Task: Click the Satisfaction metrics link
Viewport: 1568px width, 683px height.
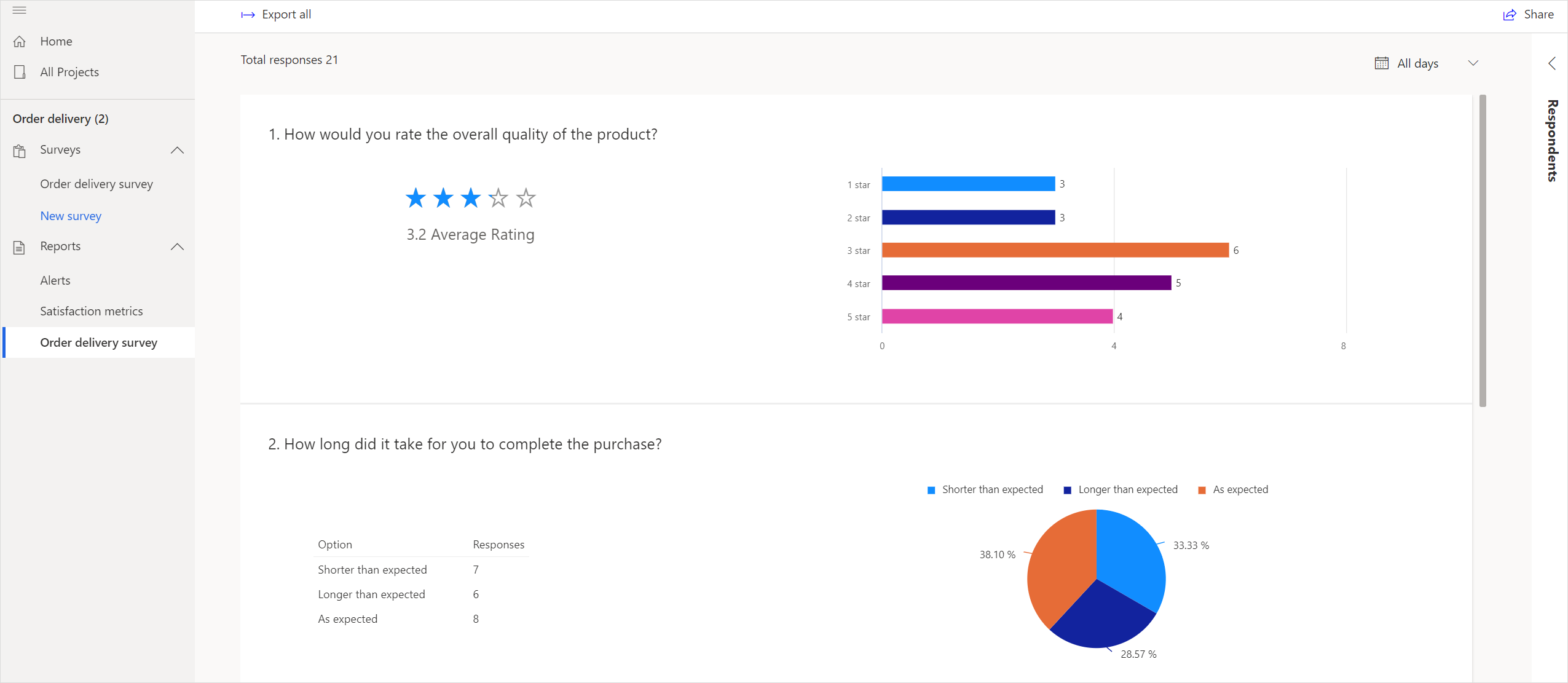Action: [91, 311]
